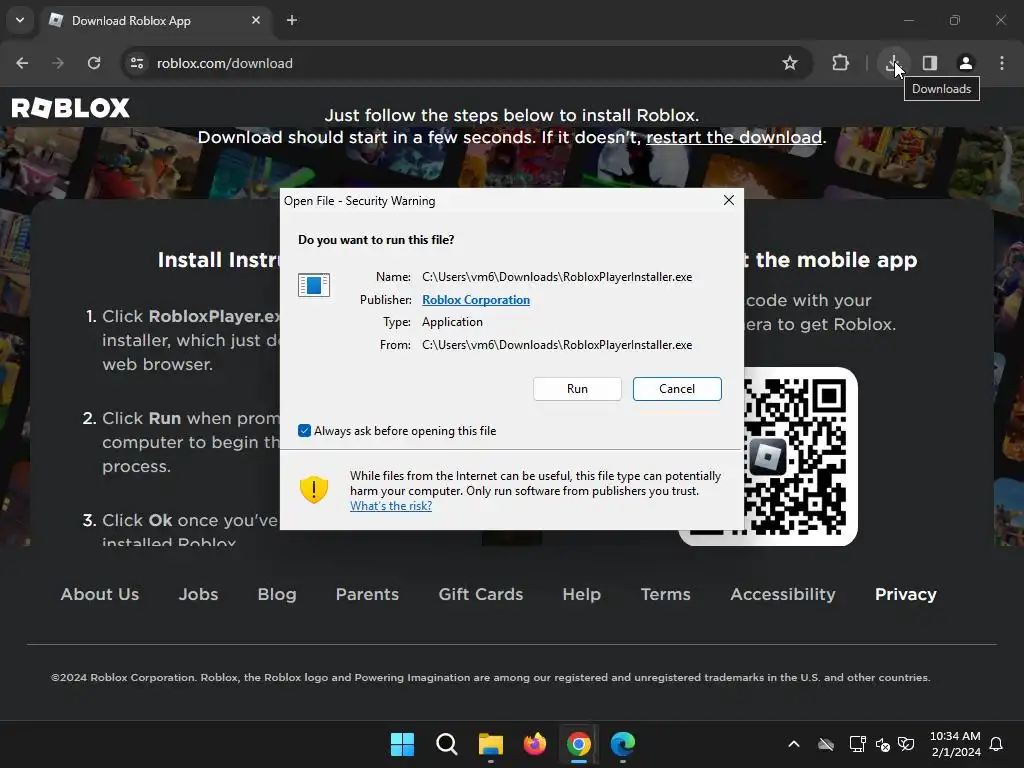Open a new browser tab
The height and width of the screenshot is (768, 1024).
pyautogui.click(x=292, y=20)
